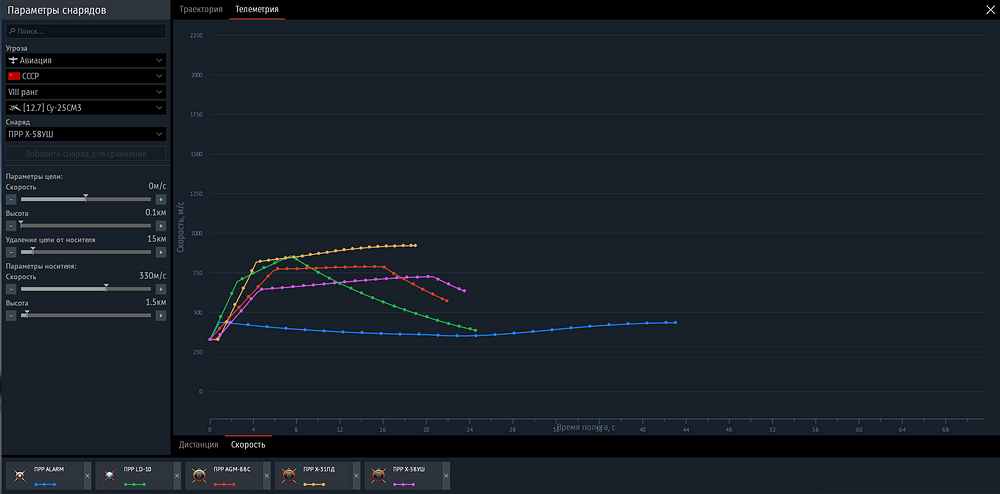Increase target altitude with plus button
The height and width of the screenshot is (494, 1000).
pyautogui.click(x=161, y=226)
